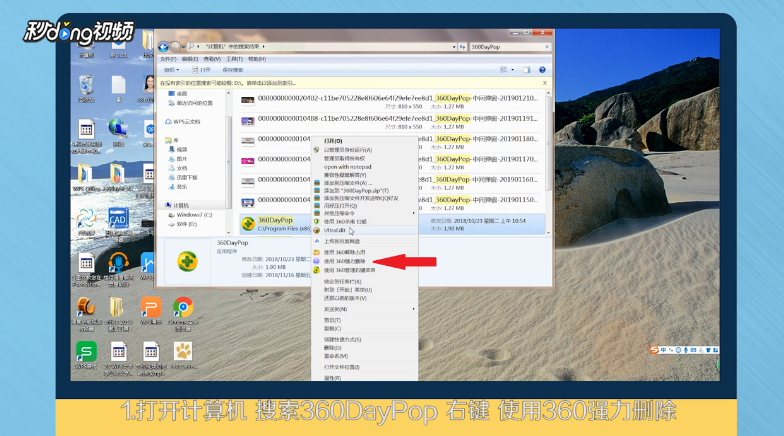Click the Explorer forward navigation arrow
This screenshot has height=436, width=784.
coord(176,47)
